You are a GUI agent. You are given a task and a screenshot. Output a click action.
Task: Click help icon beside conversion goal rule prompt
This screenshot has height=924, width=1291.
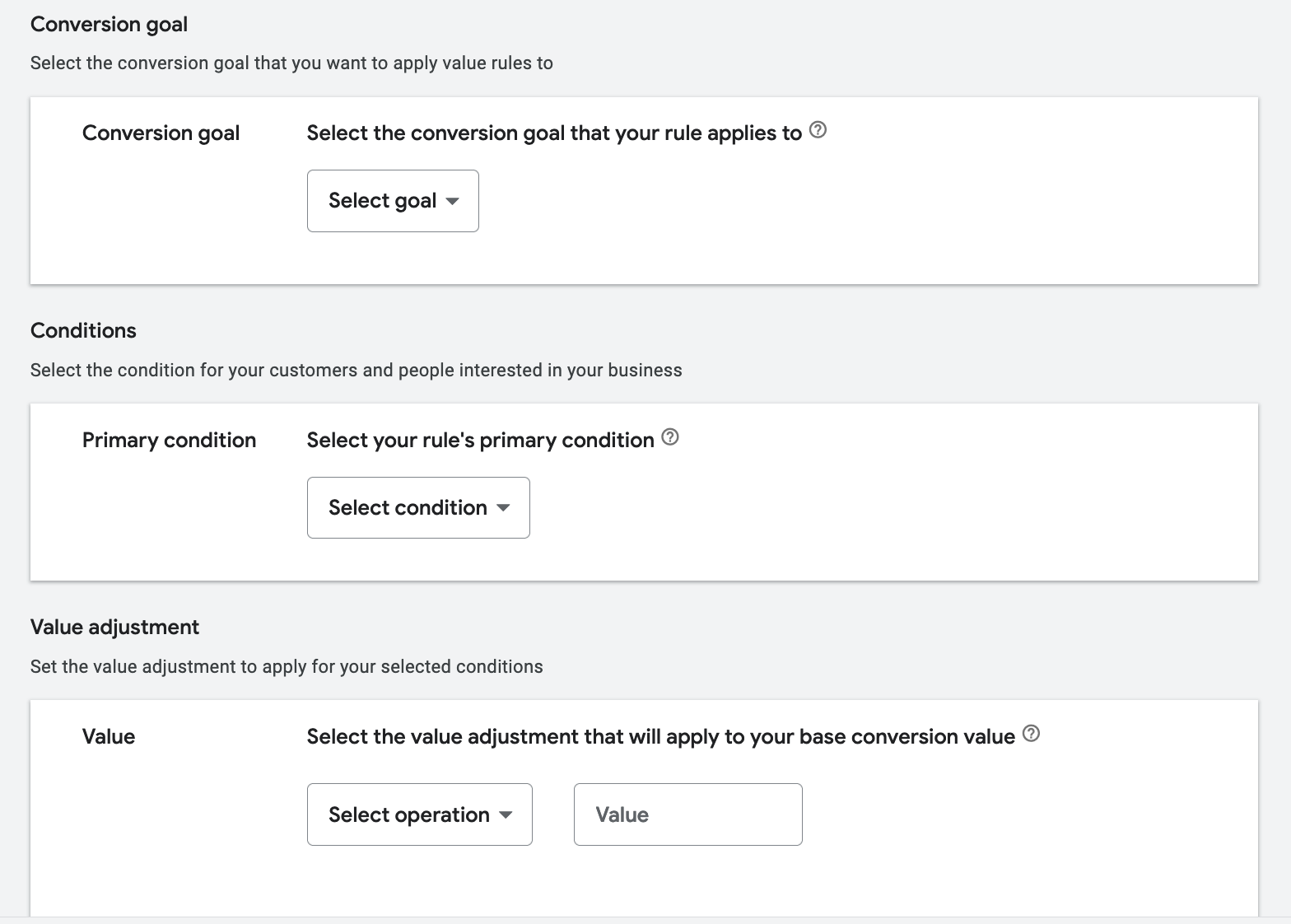tap(818, 130)
